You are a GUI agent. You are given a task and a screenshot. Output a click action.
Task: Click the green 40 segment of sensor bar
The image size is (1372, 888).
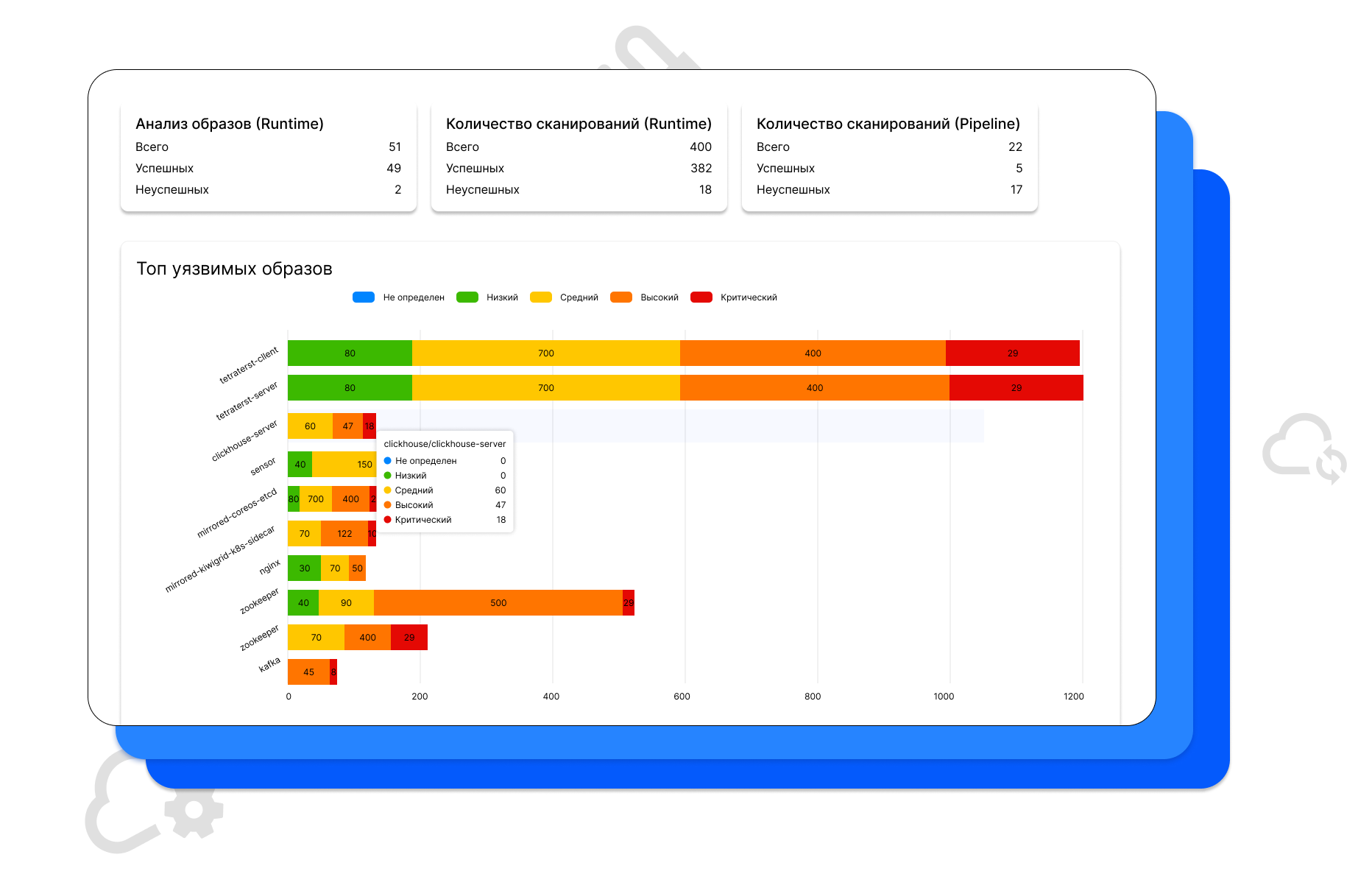click(300, 465)
